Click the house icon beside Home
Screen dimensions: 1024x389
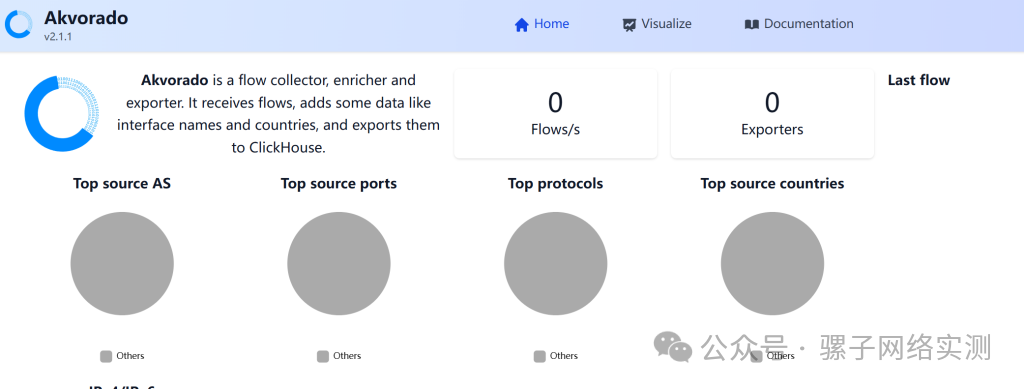[521, 25]
